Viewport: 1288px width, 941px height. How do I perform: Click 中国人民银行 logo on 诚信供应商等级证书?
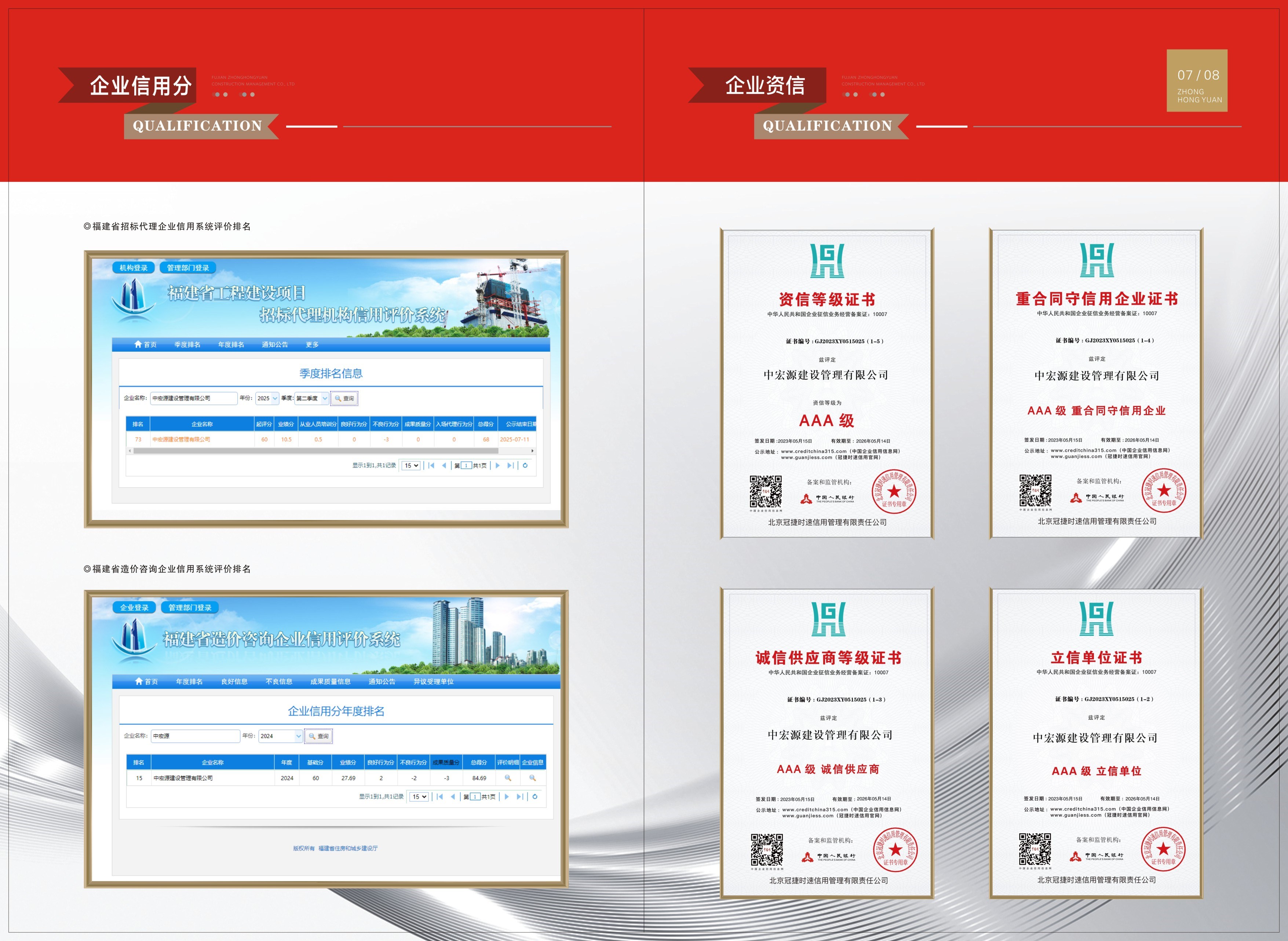(828, 857)
